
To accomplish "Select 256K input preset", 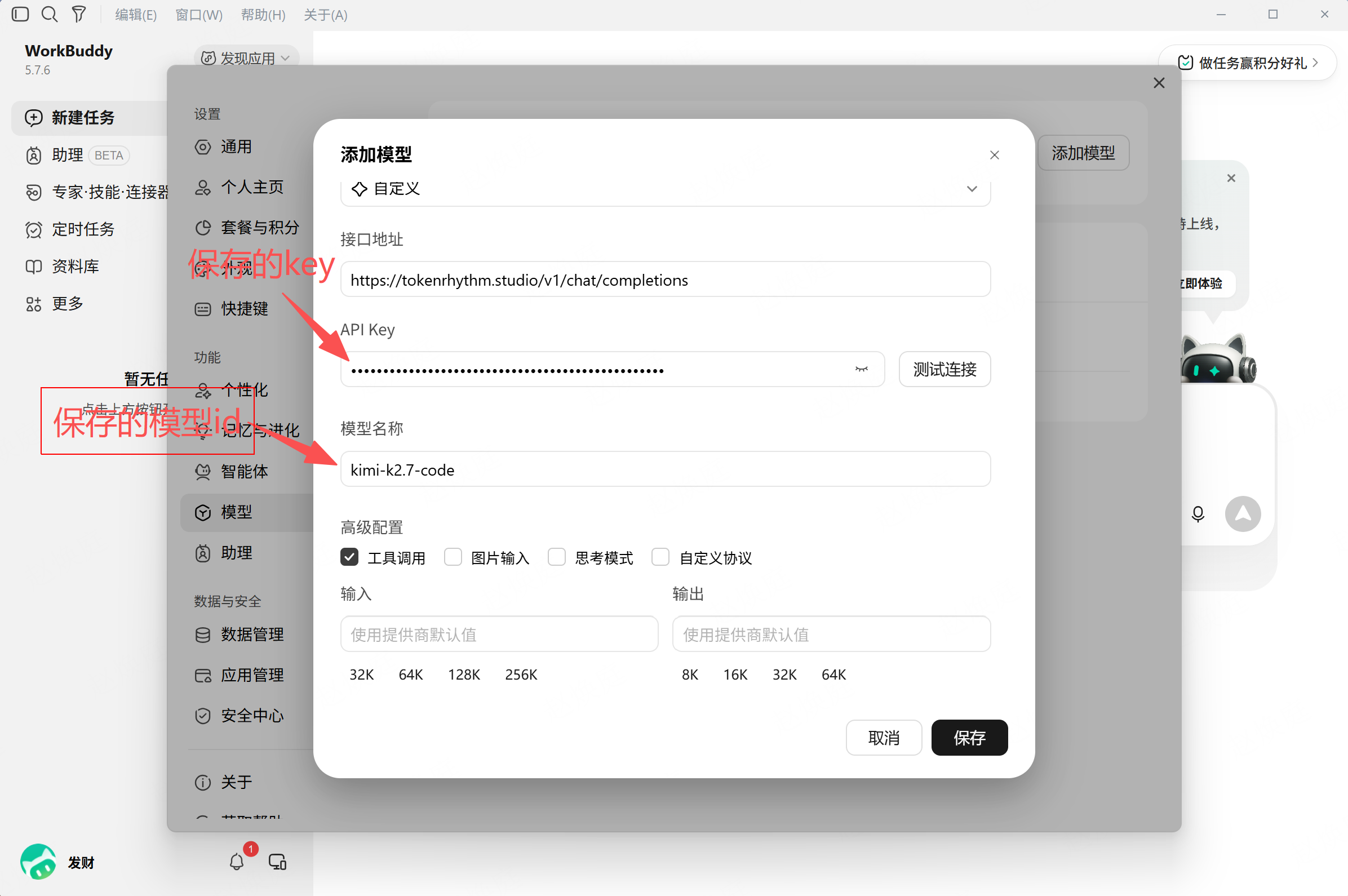I will (x=521, y=675).
